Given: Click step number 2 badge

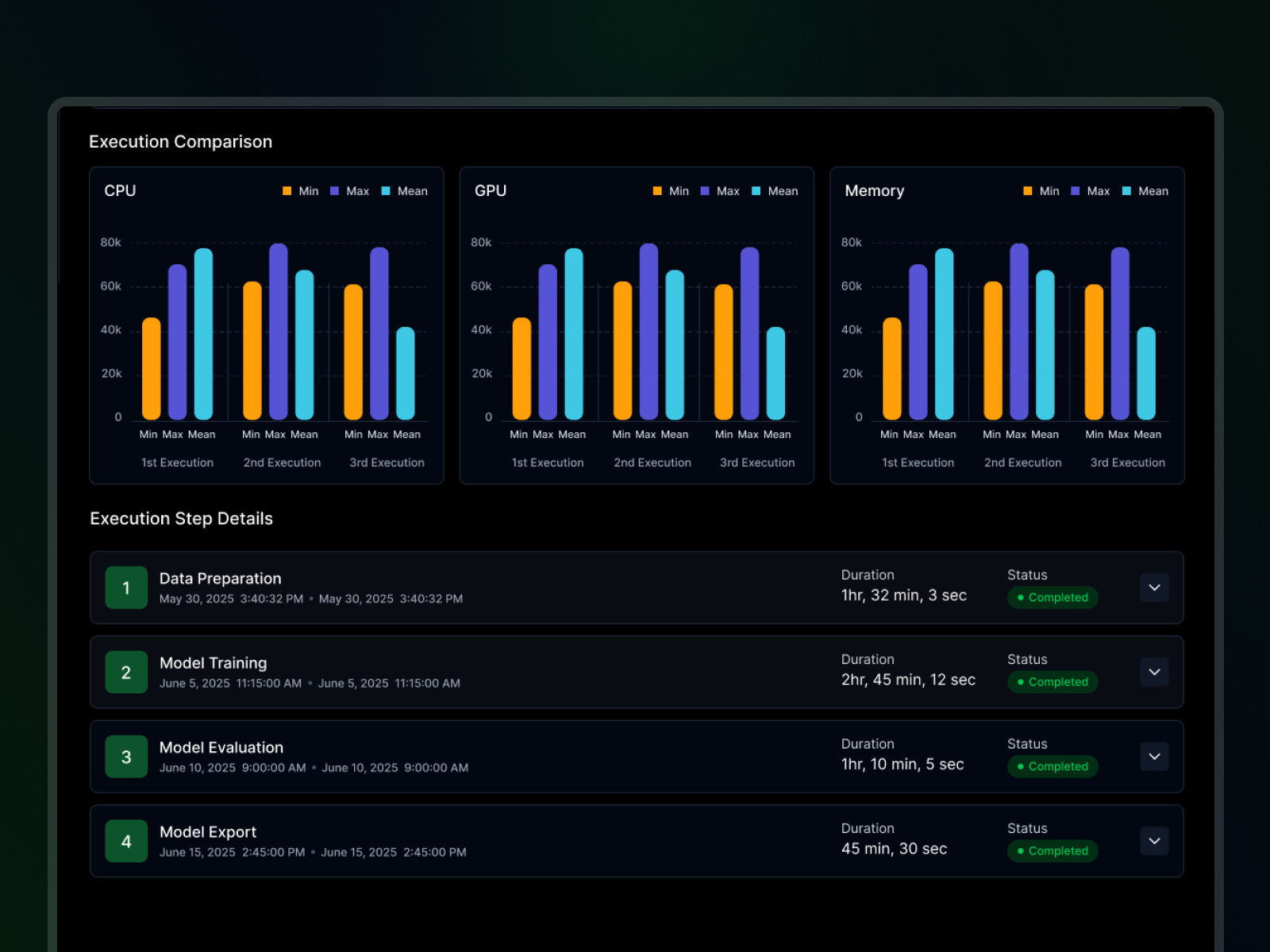Looking at the screenshot, I should [126, 672].
